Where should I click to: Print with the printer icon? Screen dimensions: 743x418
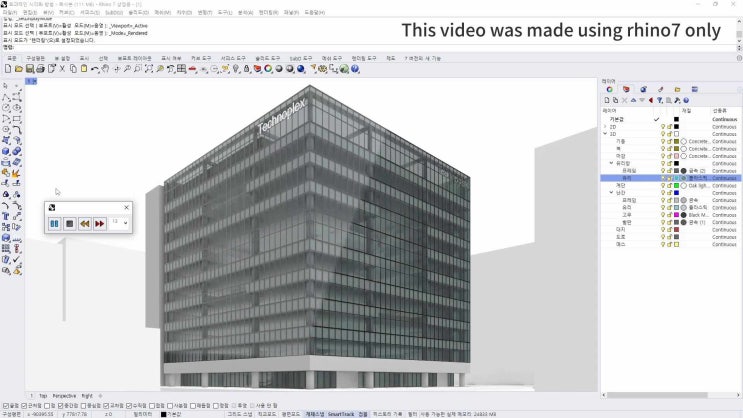coord(40,69)
